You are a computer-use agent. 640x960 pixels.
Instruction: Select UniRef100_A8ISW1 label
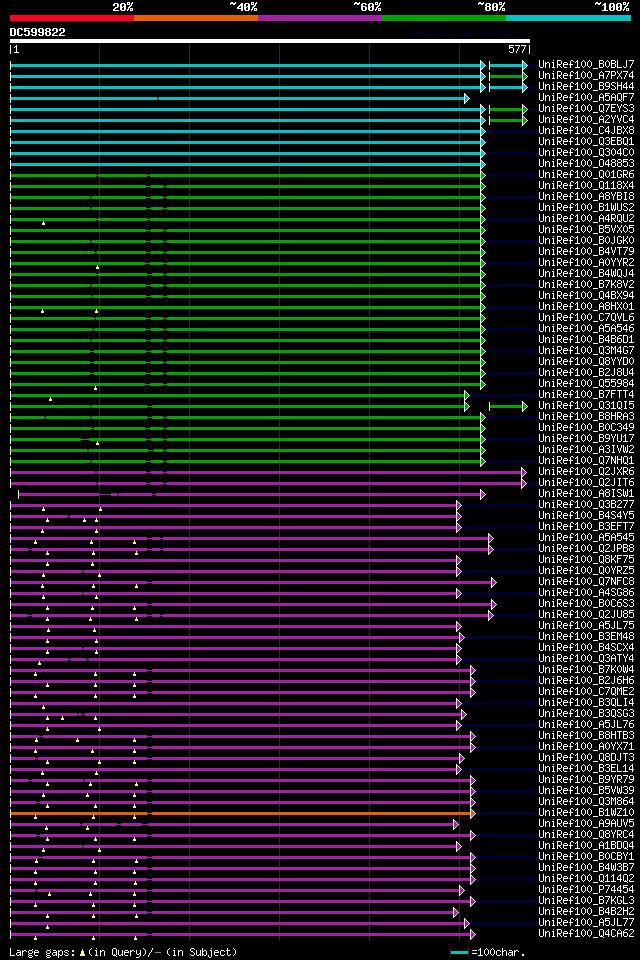586,493
